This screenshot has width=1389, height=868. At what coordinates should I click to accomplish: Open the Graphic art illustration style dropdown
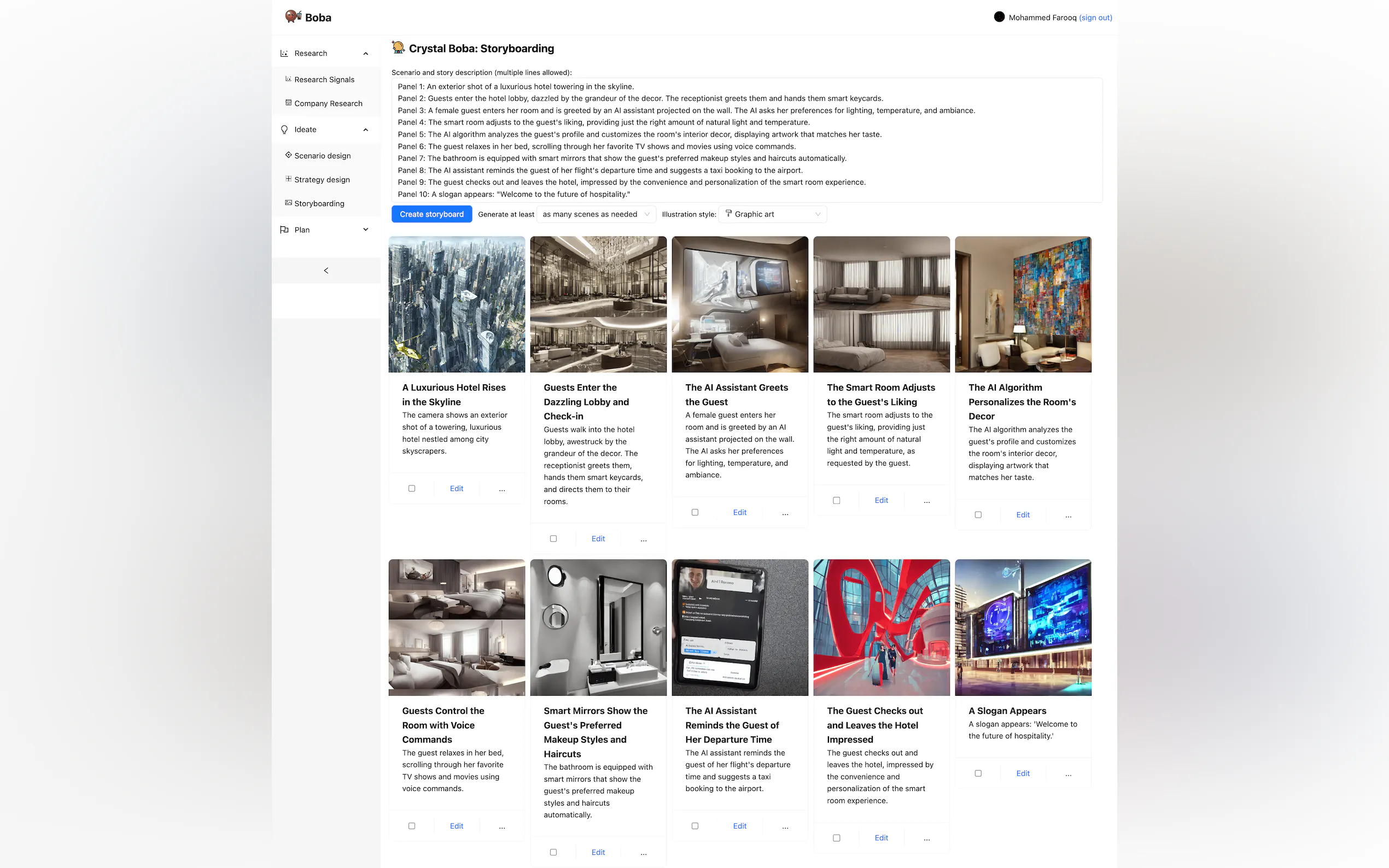point(772,214)
